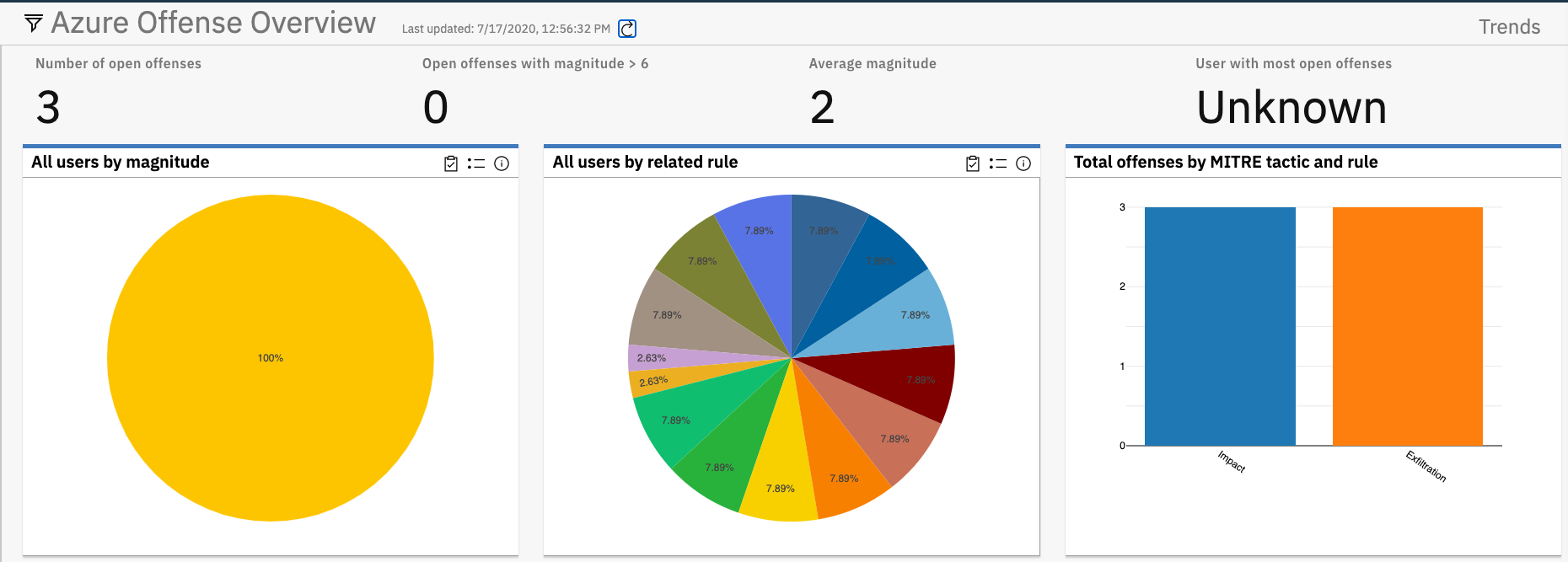Click the Unknown user value
Image resolution: width=1568 pixels, height=562 pixels.
point(1291,108)
